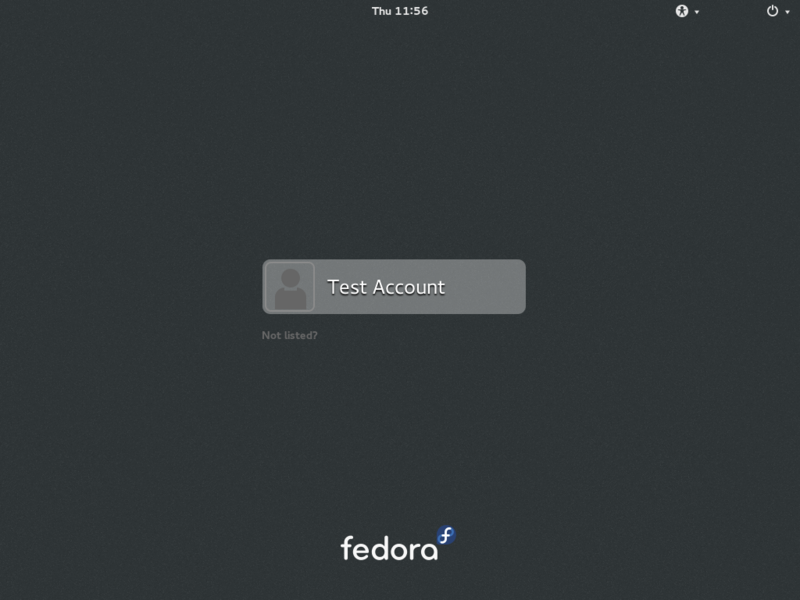Log in as a user not listed
The height and width of the screenshot is (600, 800).
[289, 335]
